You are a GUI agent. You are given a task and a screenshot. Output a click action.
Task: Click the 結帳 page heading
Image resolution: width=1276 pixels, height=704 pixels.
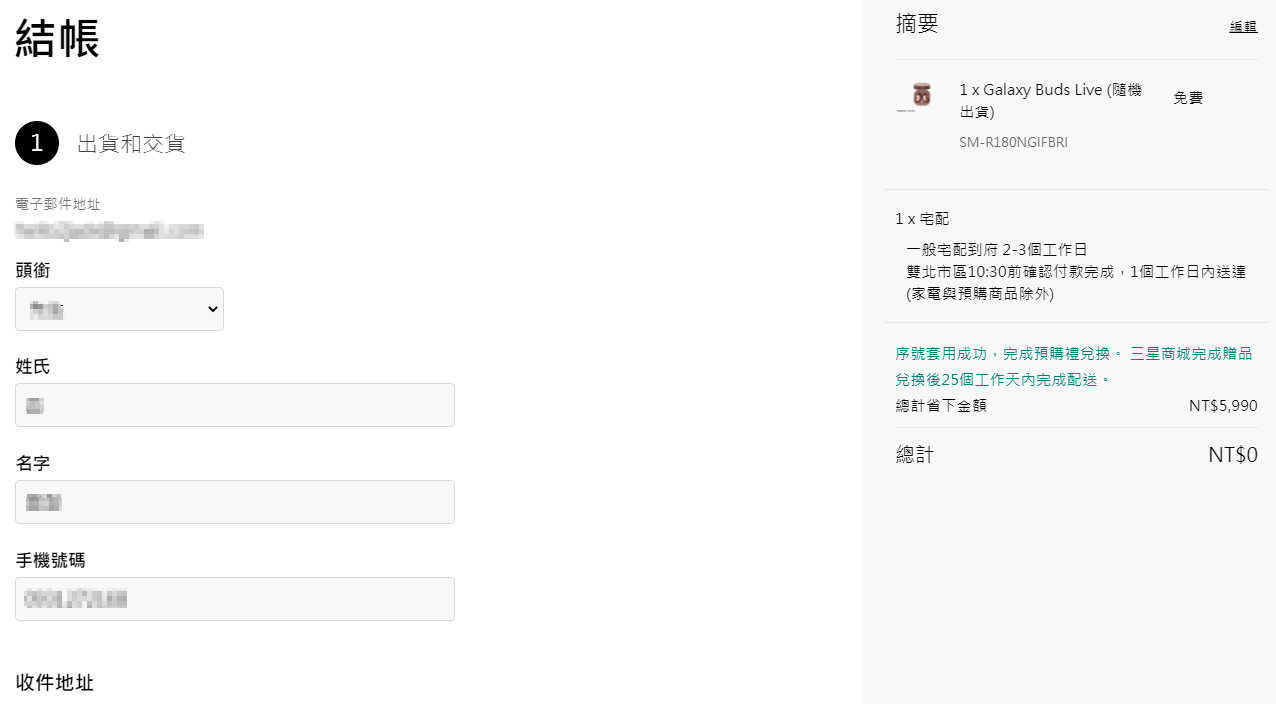coord(57,39)
